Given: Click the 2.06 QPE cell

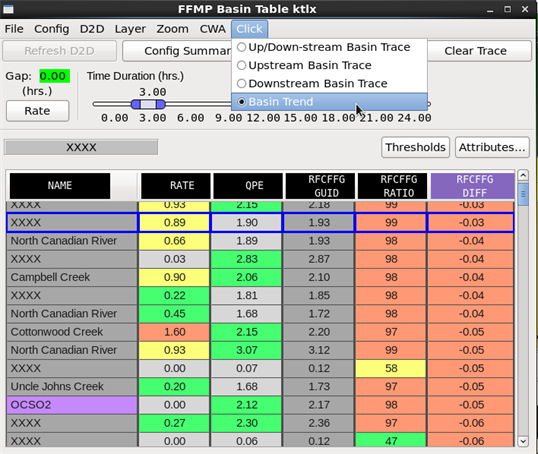Looking at the screenshot, I should [246, 277].
